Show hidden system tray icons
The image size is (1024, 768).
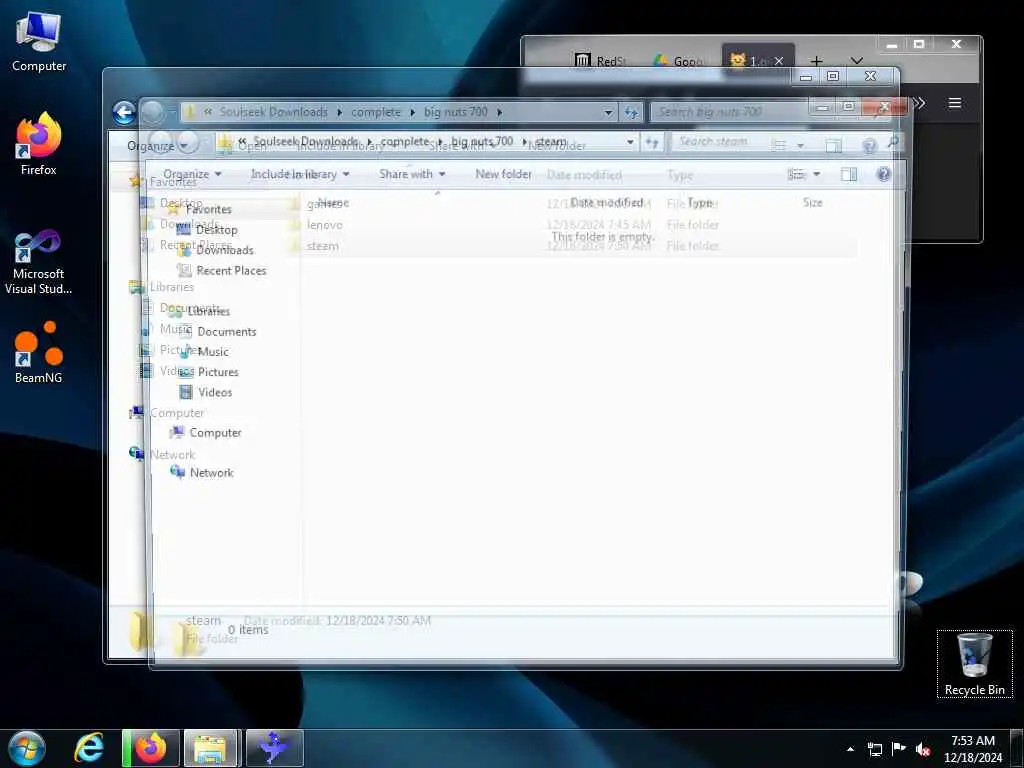[850, 749]
